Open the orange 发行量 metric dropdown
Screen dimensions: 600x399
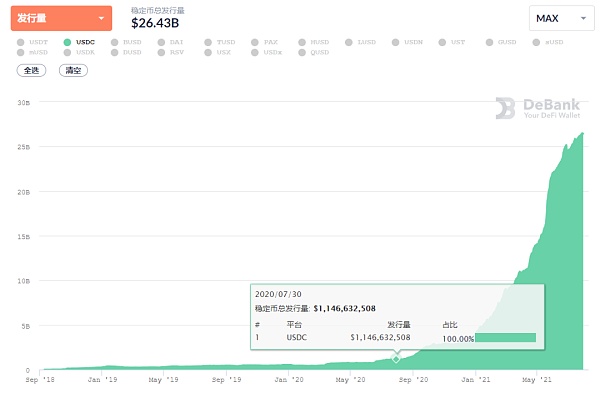point(61,18)
